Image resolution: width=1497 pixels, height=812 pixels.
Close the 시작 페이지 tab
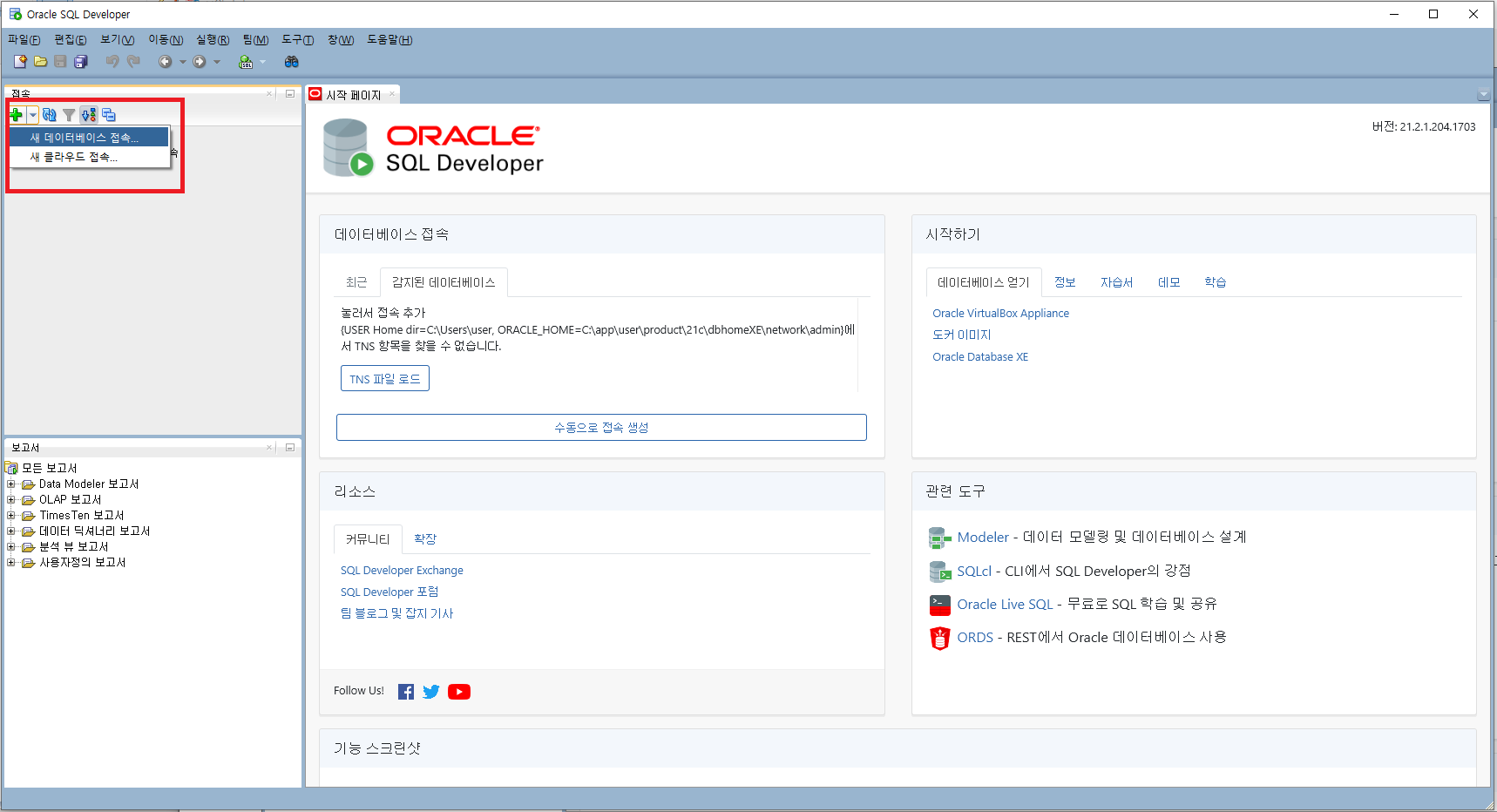(392, 94)
